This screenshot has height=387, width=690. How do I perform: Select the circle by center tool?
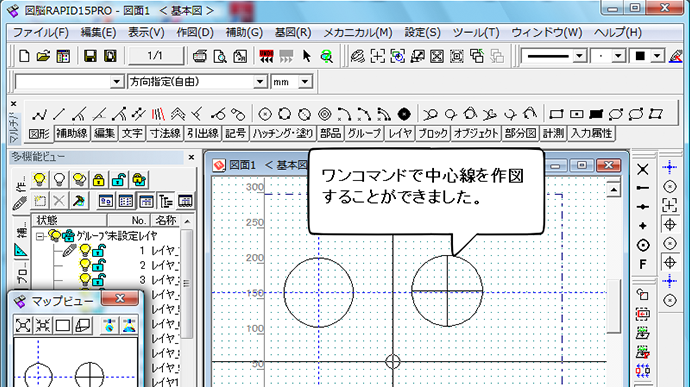(x=264, y=114)
